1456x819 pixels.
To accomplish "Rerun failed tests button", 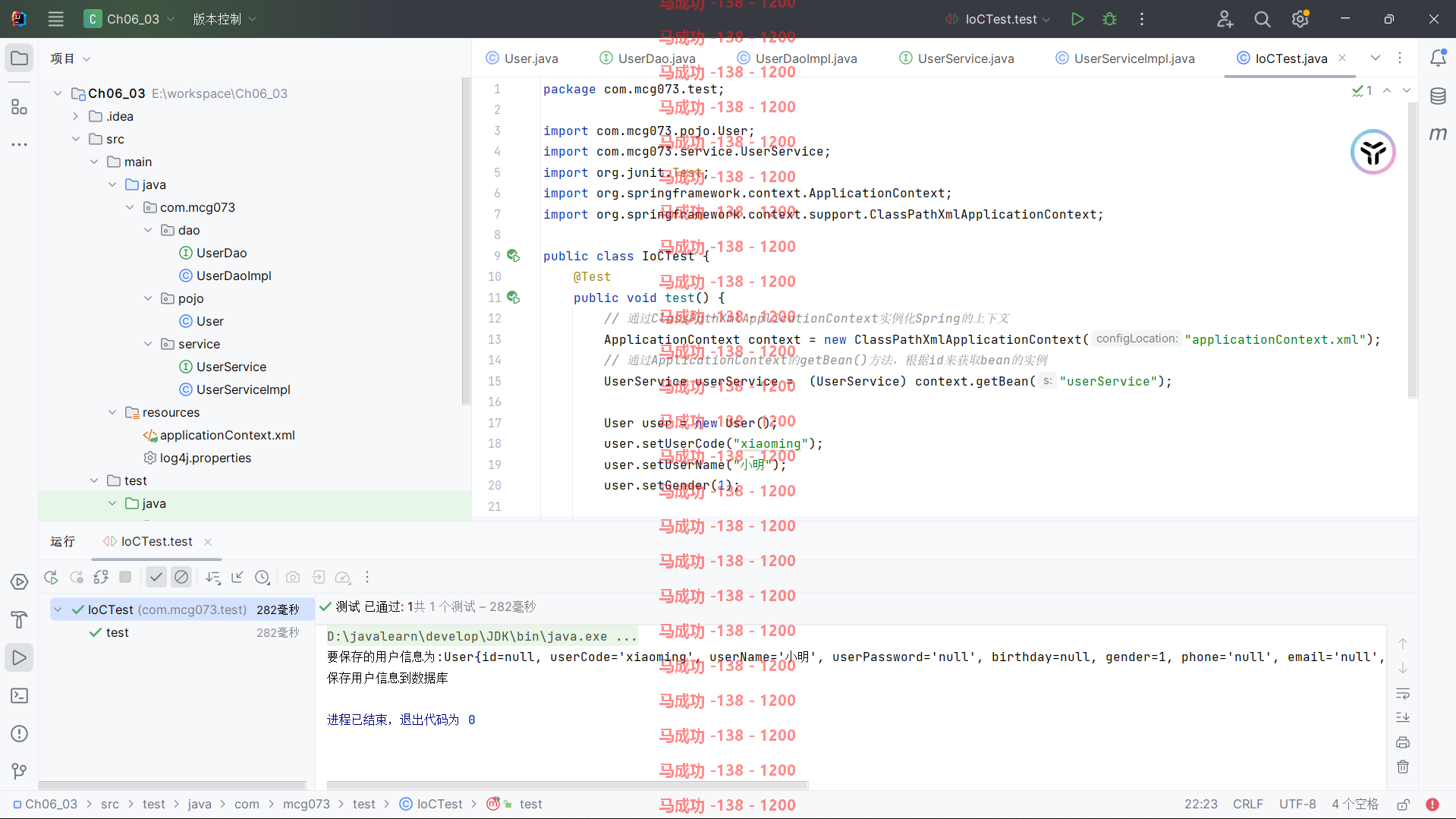I will pos(76,578).
